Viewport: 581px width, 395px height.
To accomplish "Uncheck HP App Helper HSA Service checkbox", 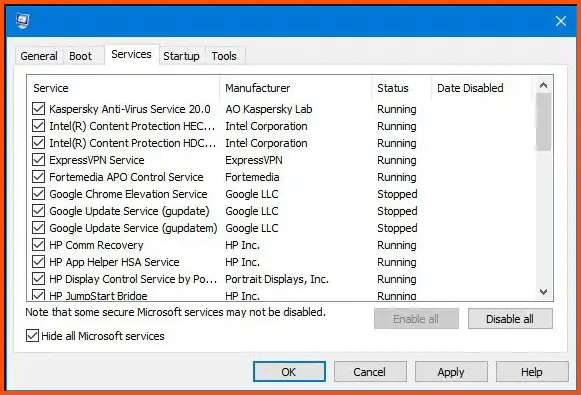I will coord(39,262).
